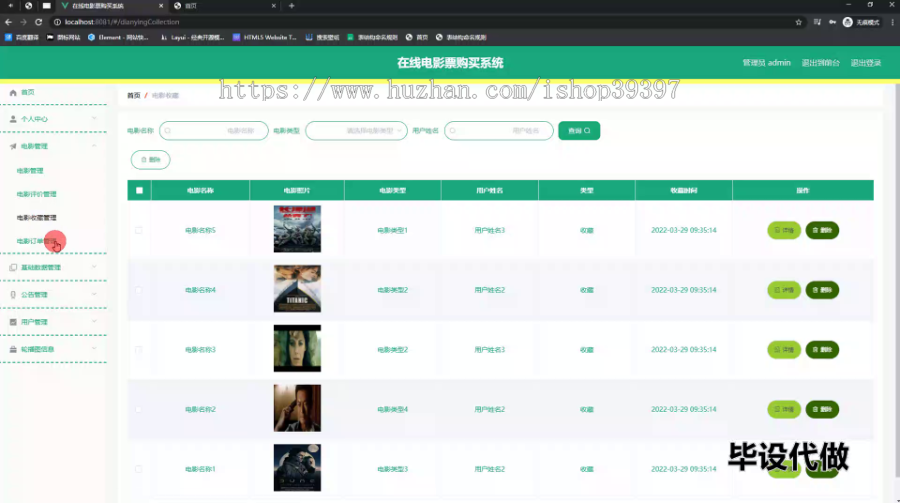900x503 pixels.
Task: Check the row checkbox for 电影名称5
Action: pos(138,230)
